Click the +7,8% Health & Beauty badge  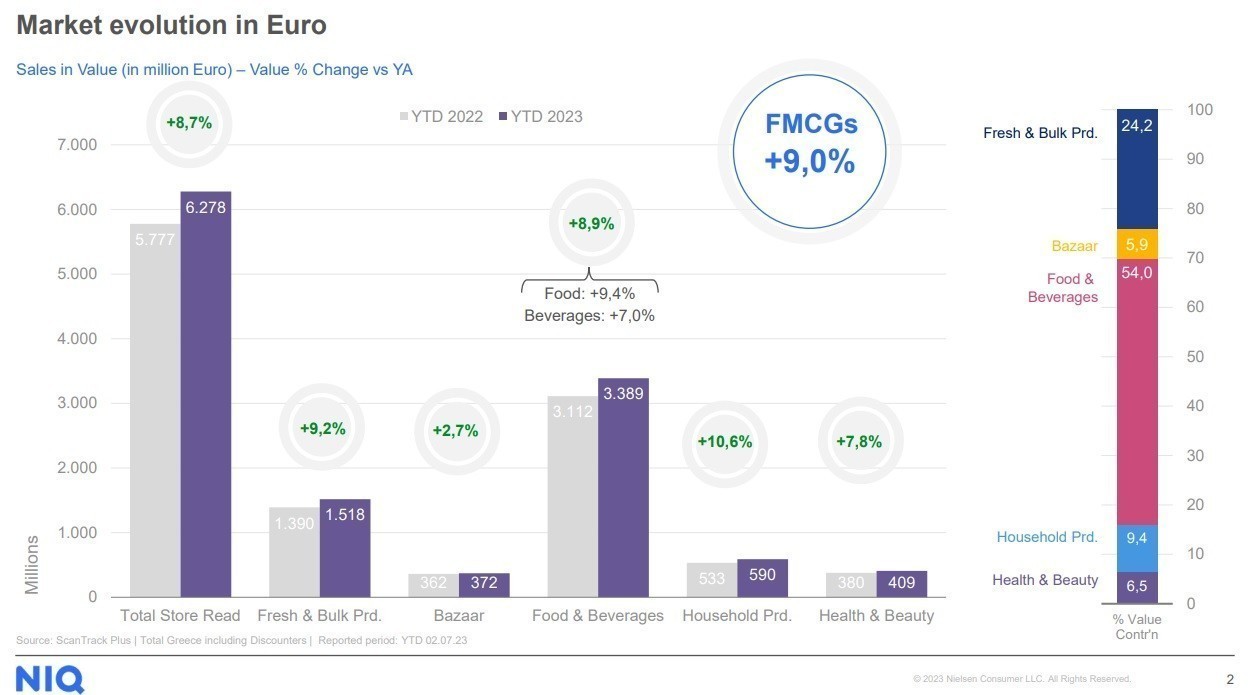(x=859, y=442)
